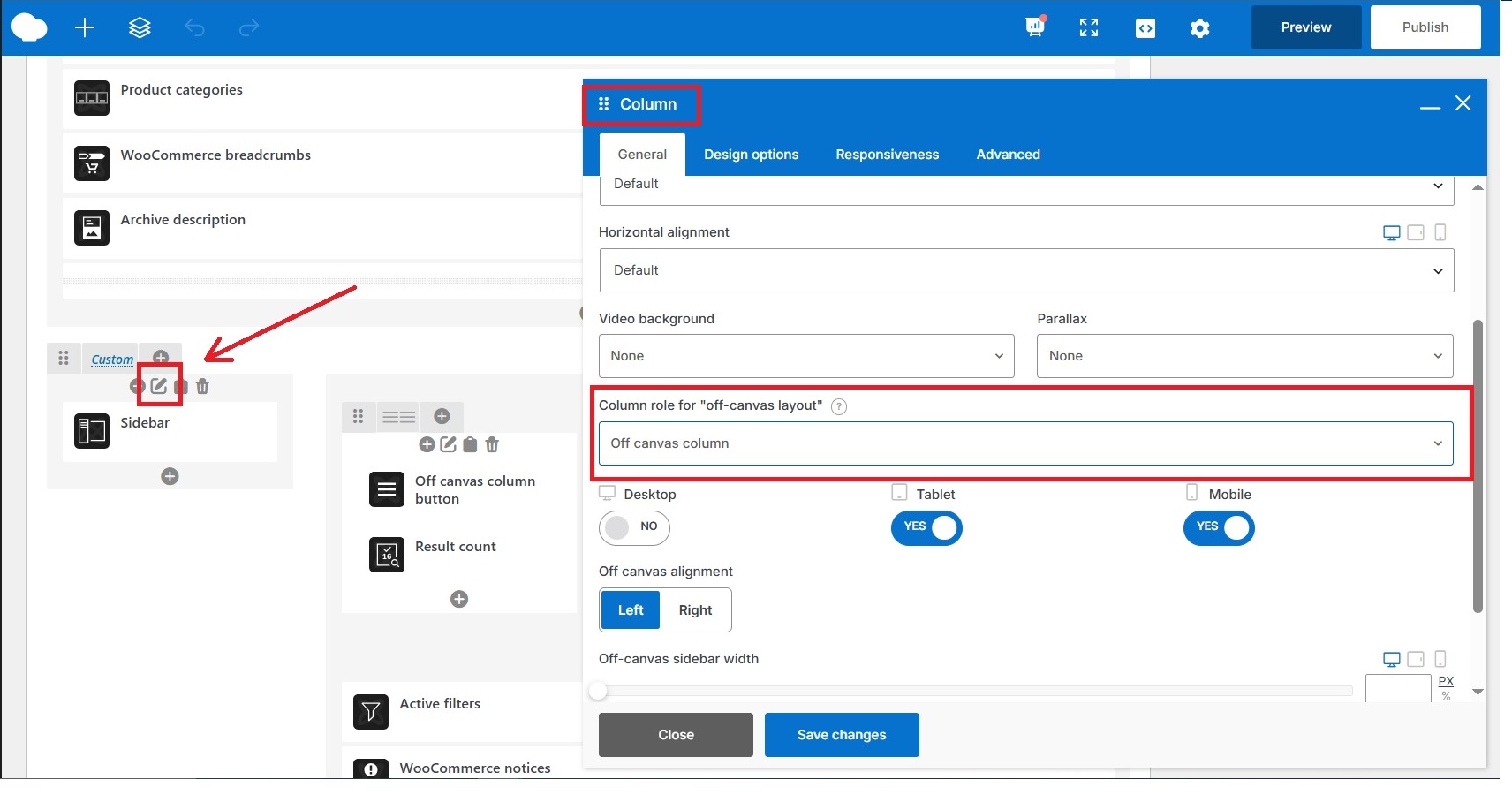Image resolution: width=1512 pixels, height=795 pixels.
Task: Switch to the Responsiveness tab
Action: click(x=887, y=155)
